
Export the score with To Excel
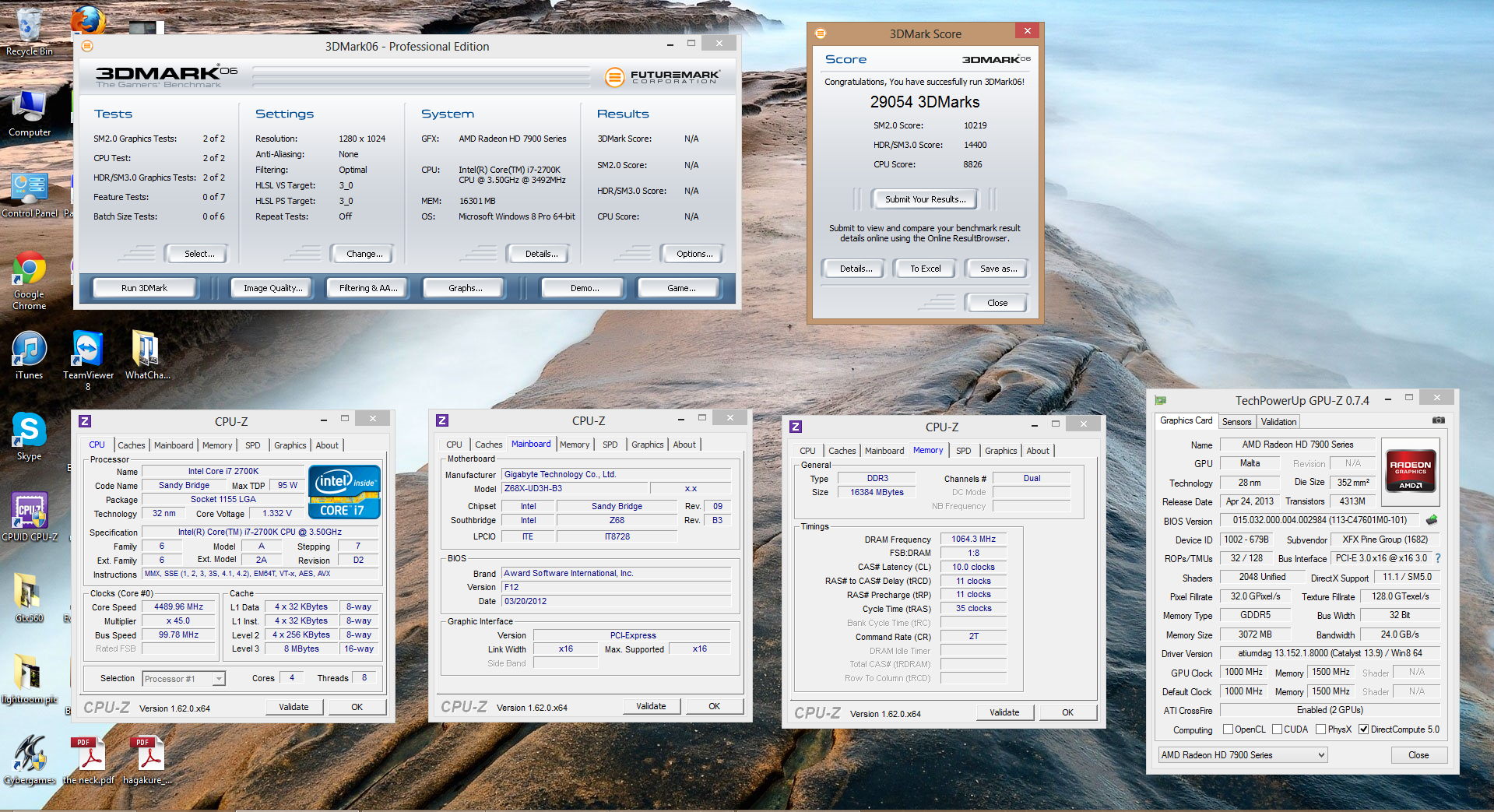point(925,269)
